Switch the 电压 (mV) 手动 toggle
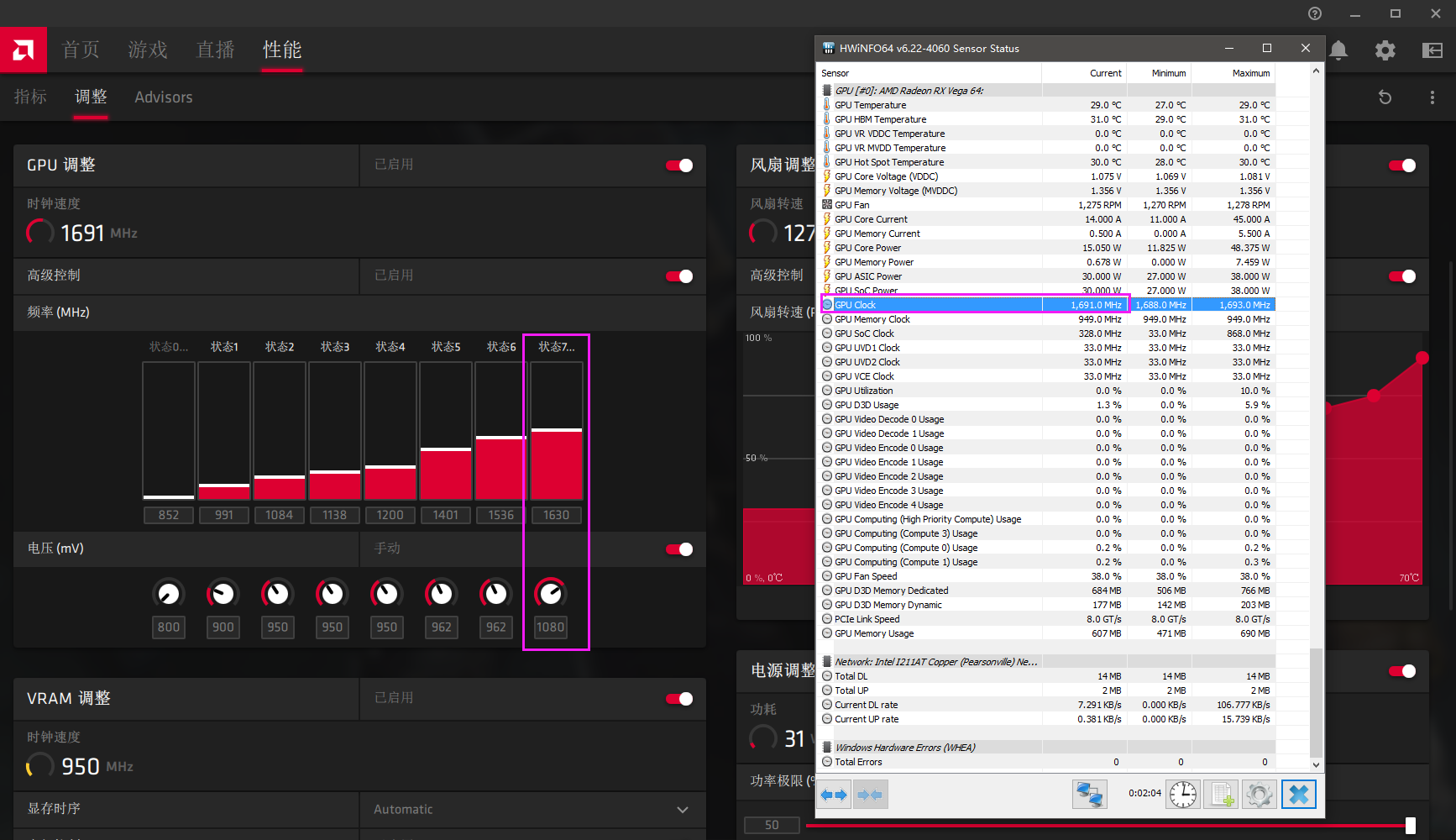1456x840 pixels. point(679,549)
